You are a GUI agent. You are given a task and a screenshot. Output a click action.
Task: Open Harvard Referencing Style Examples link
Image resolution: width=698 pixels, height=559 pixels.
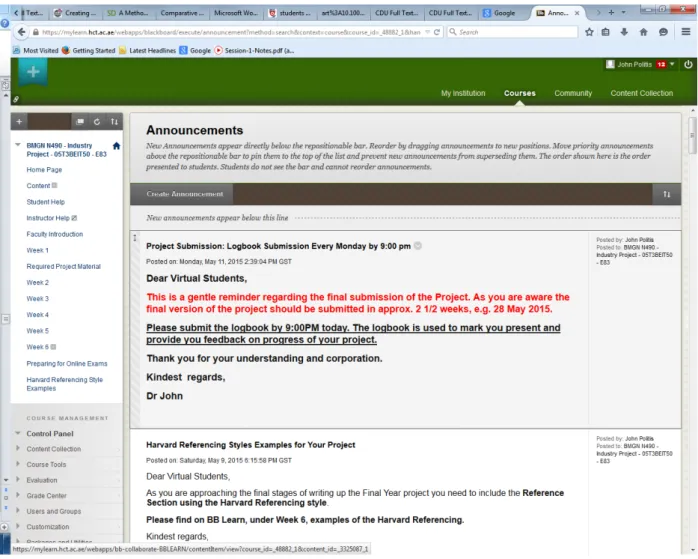[x=65, y=384]
